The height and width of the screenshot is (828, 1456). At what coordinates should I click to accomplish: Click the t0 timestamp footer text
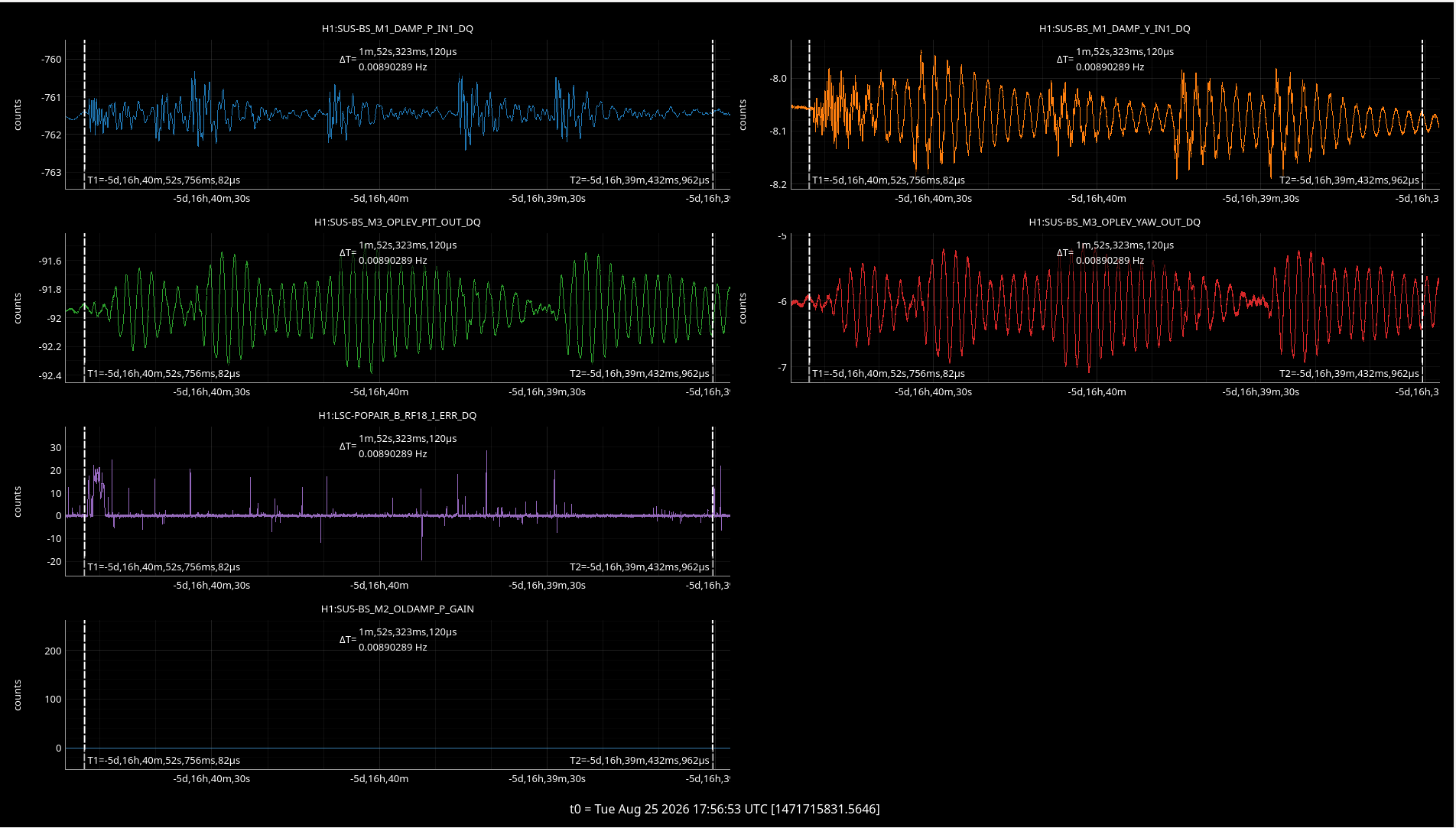[725, 809]
